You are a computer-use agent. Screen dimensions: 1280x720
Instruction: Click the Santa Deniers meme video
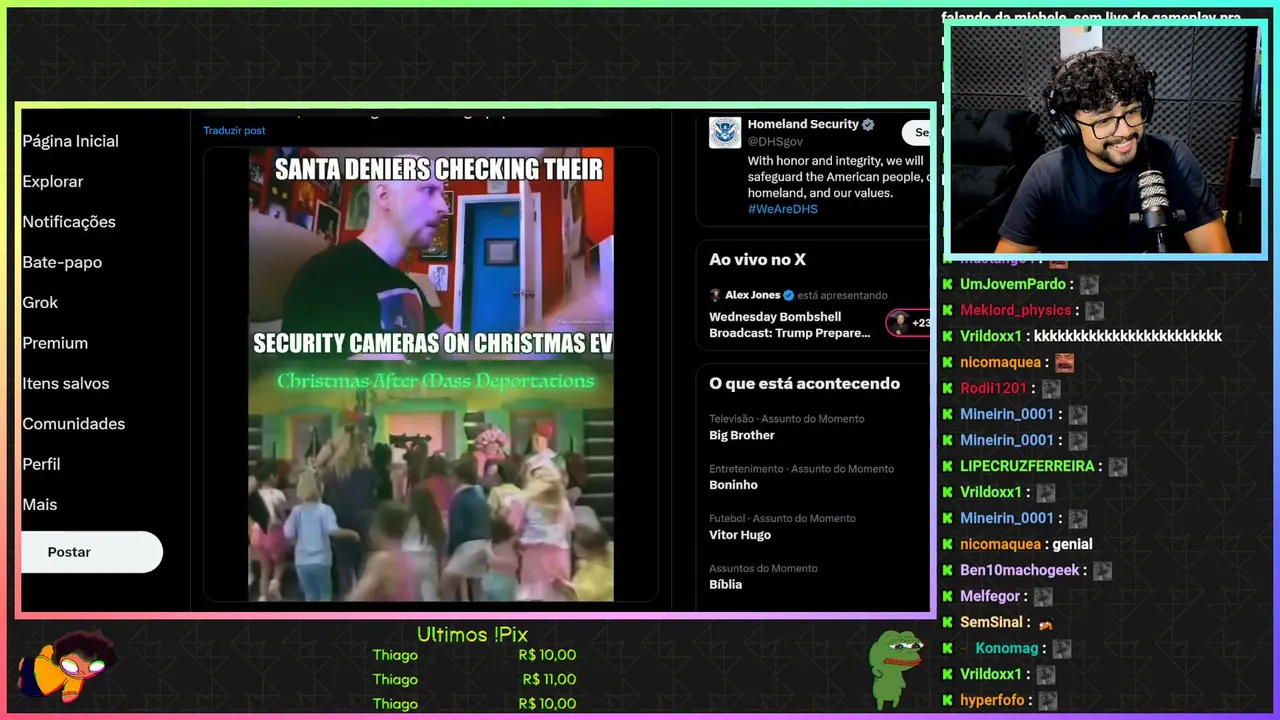431,375
